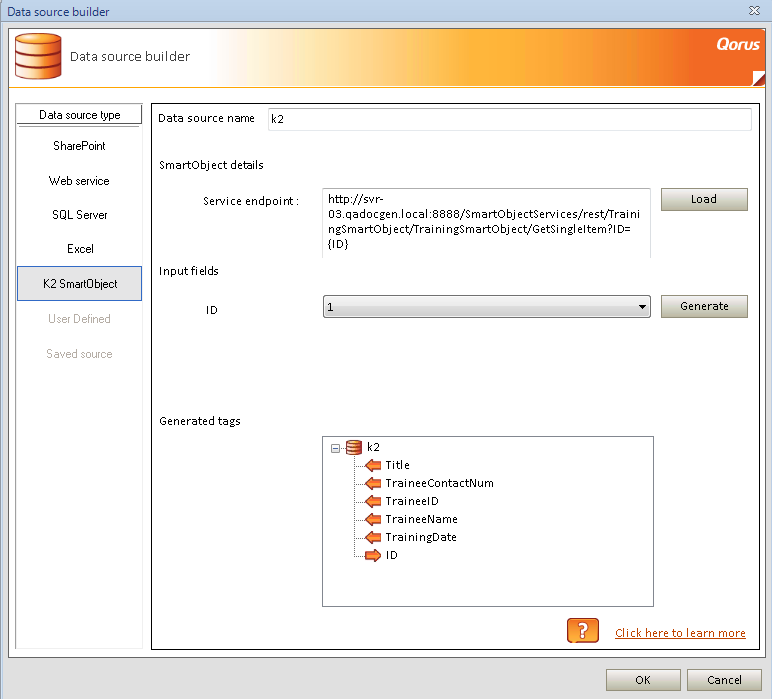The height and width of the screenshot is (699, 772).
Task: Click the arrow icon beside TrainingDate
Action: click(373, 537)
